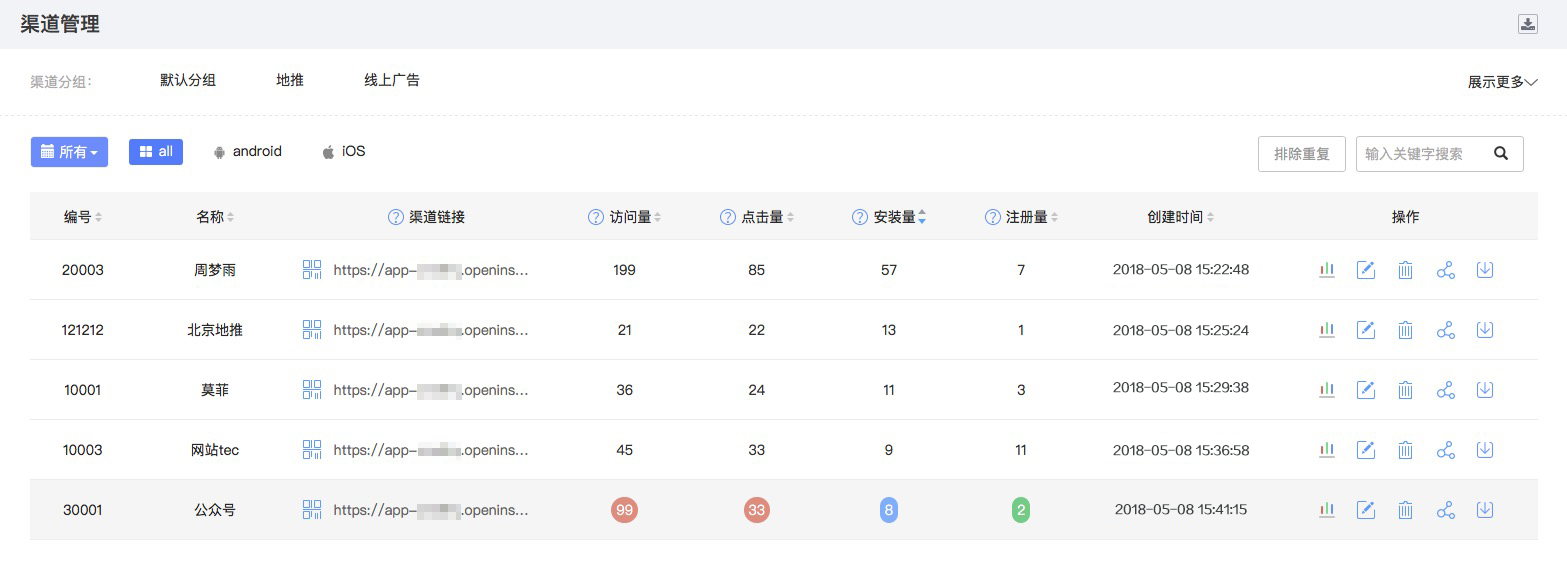1567x575 pixels.
Task: Click help icon beside 安装量 header
Action: pos(860,217)
